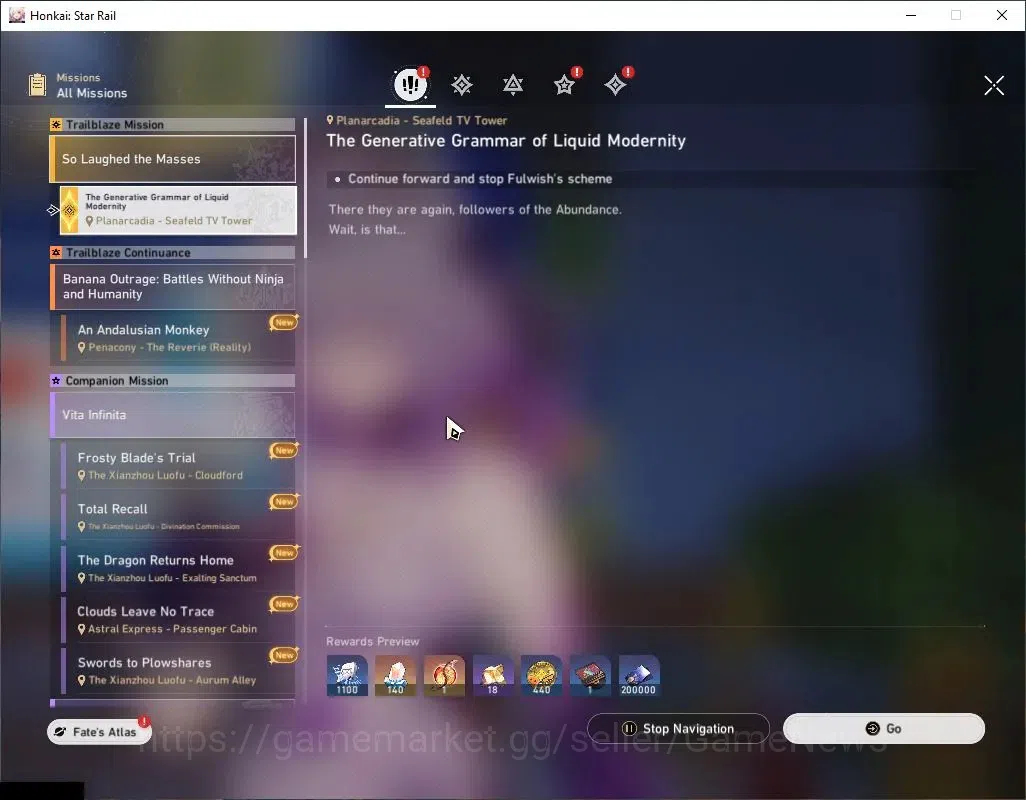Select the Clouds Leave No Trace mission
1026x800 pixels.
178,619
